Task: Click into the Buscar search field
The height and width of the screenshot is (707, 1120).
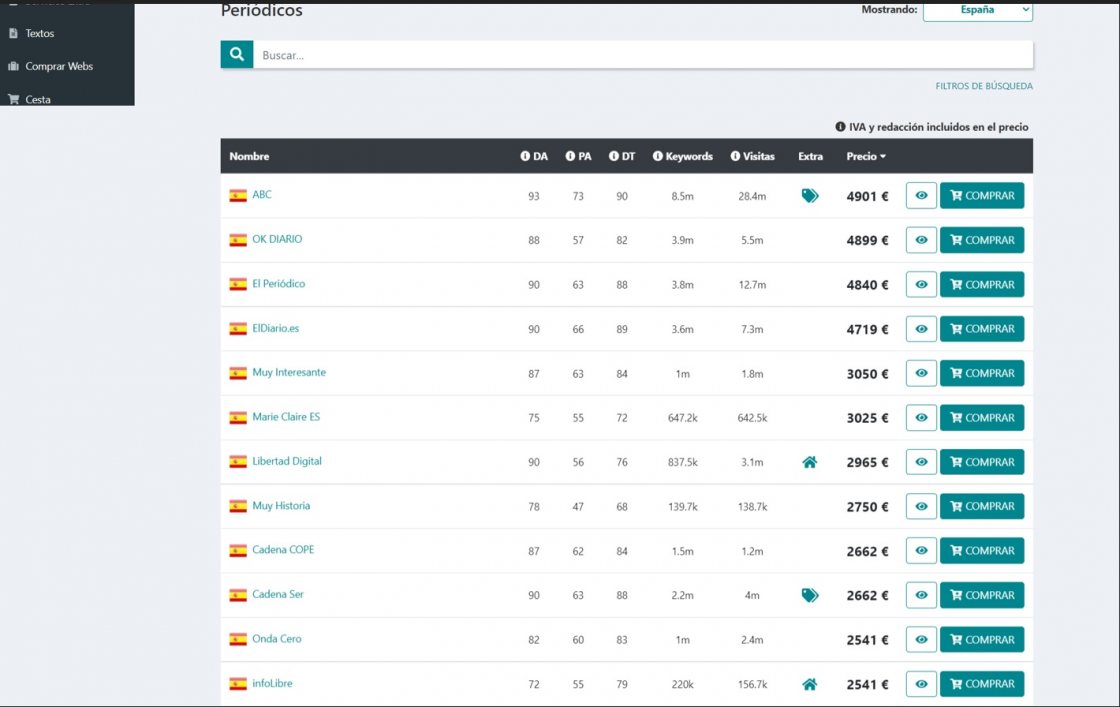Action: point(643,54)
